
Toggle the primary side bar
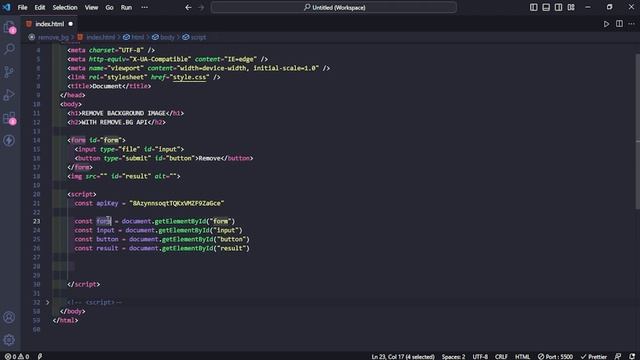pyautogui.click(x=533, y=7)
